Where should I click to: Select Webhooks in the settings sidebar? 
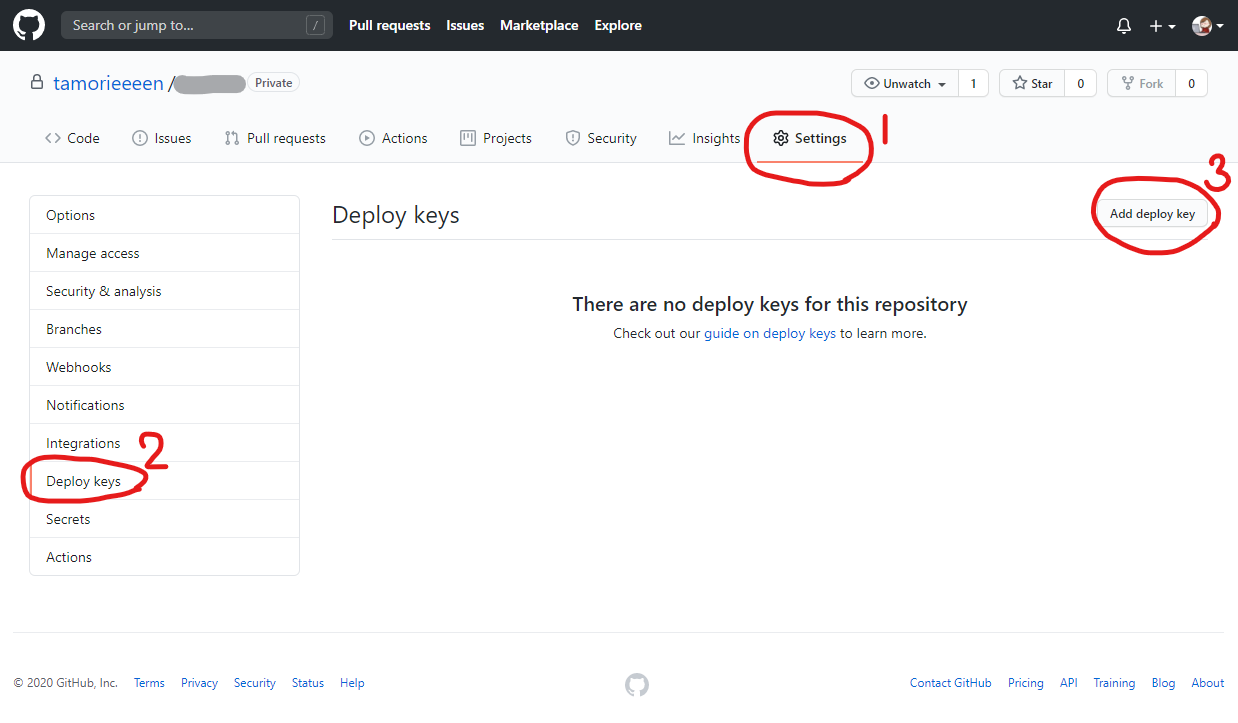(x=78, y=366)
